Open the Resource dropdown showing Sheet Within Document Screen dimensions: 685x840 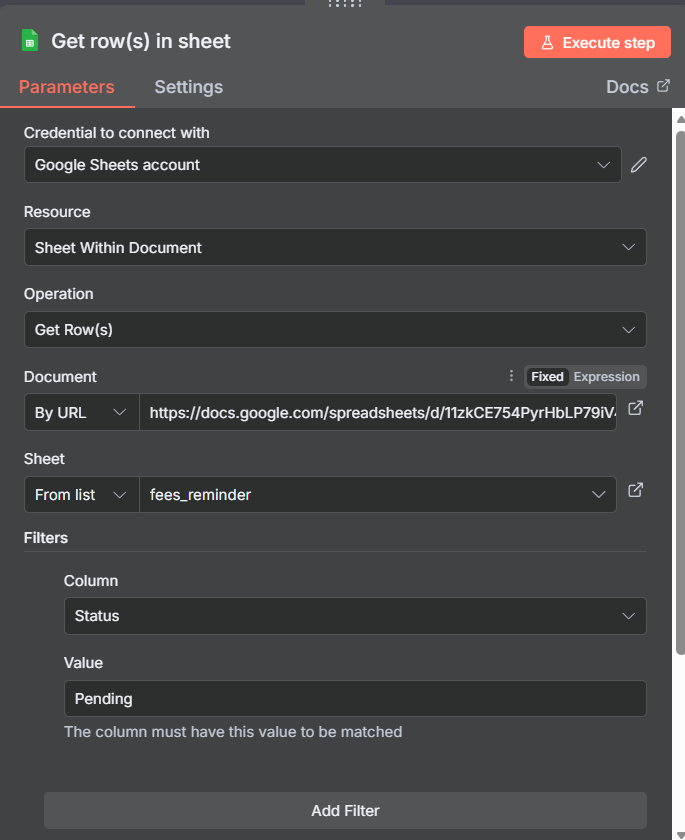[334, 247]
